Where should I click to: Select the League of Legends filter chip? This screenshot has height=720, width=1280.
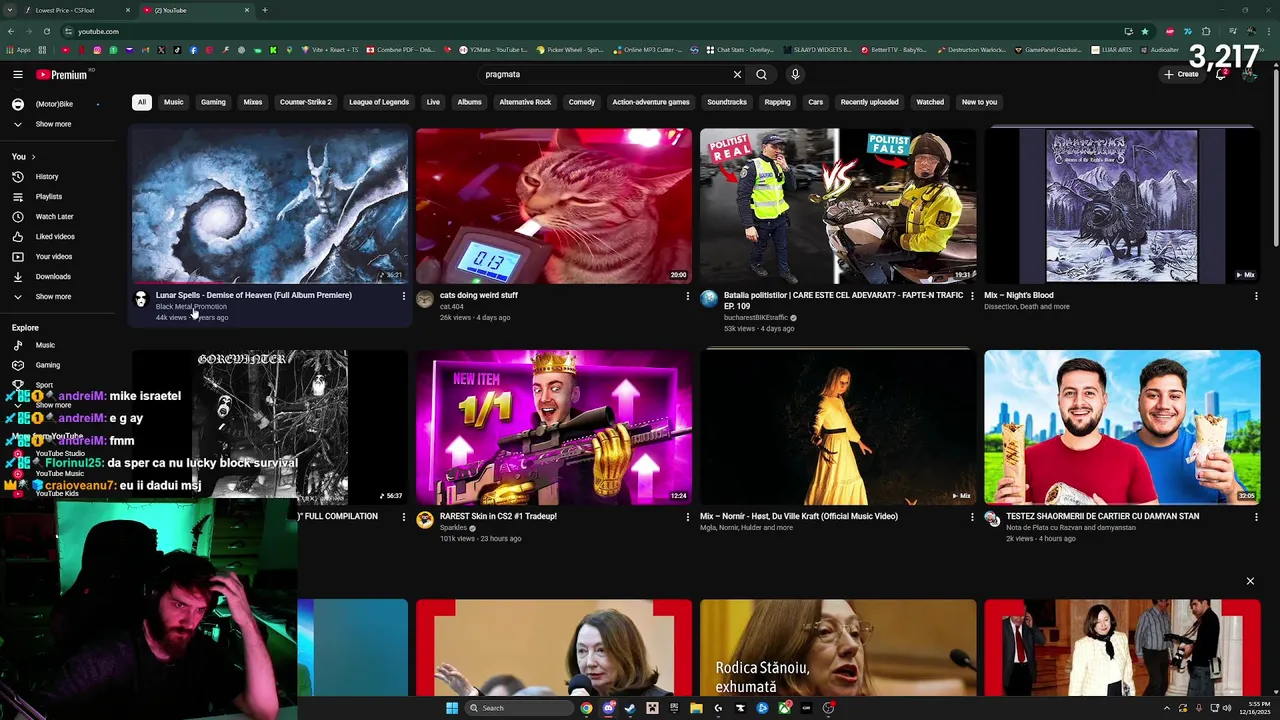pos(379,102)
